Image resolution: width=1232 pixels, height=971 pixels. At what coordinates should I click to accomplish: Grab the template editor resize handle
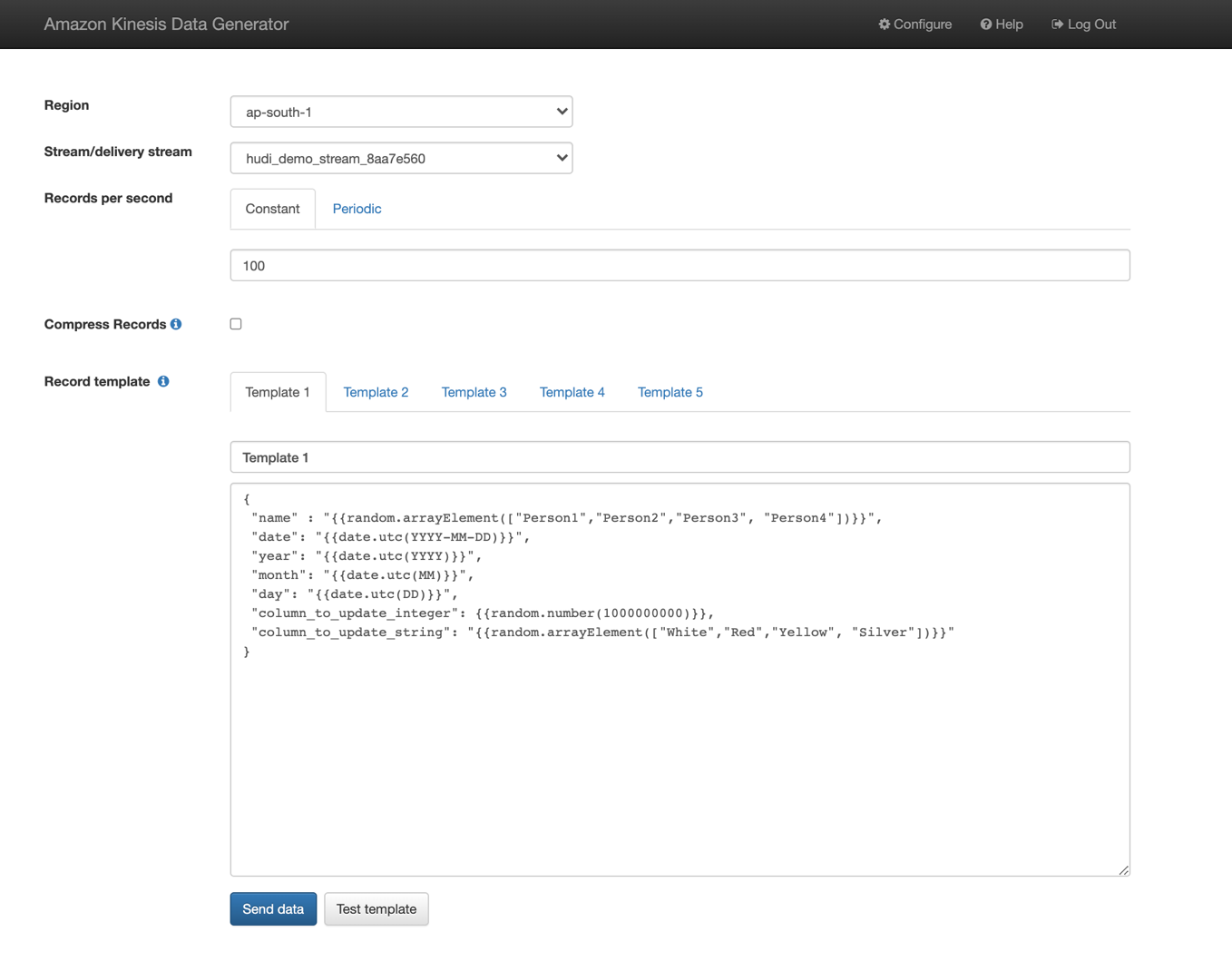point(1124,870)
